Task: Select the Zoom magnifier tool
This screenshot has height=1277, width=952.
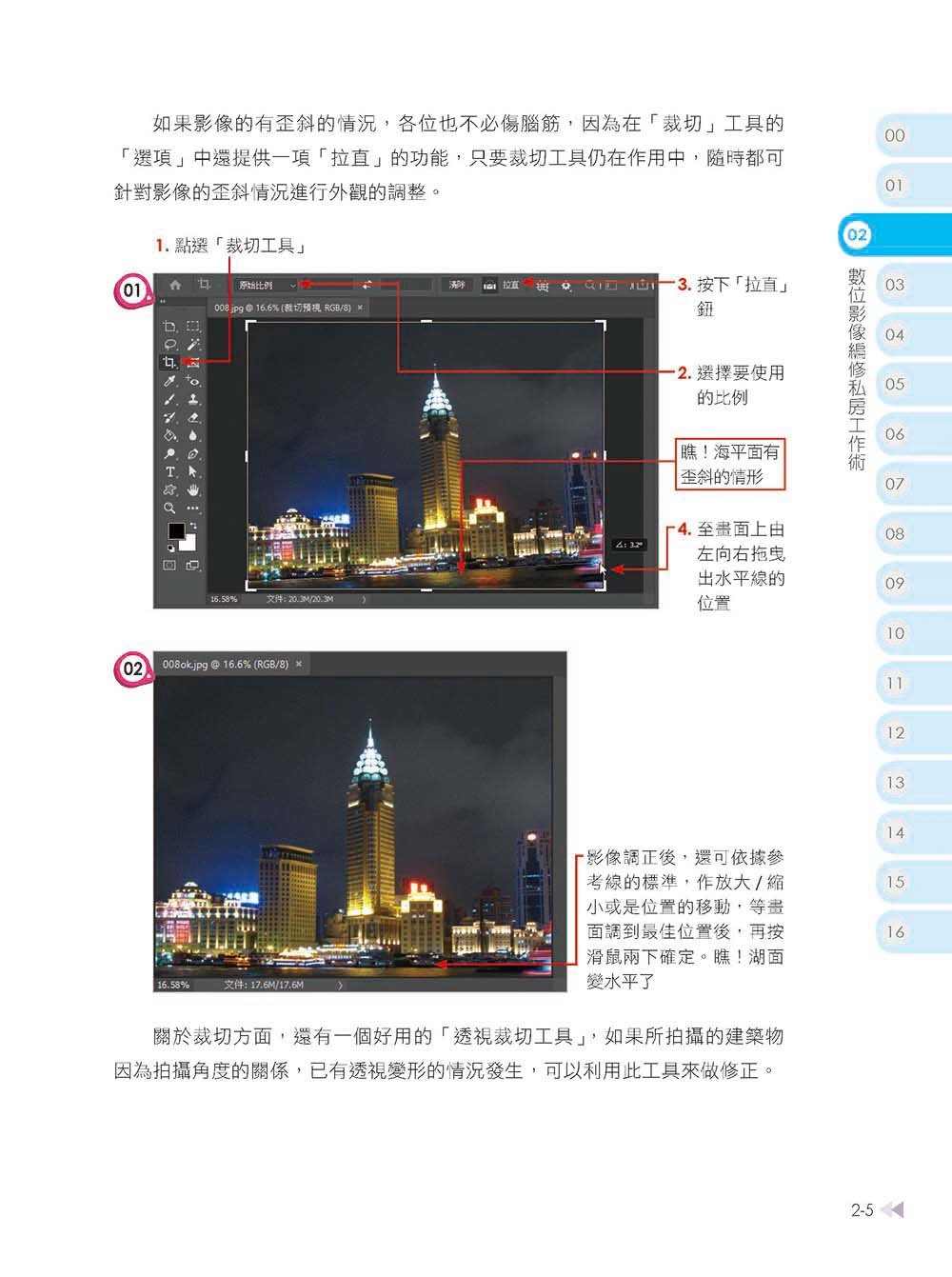Action: [169, 508]
